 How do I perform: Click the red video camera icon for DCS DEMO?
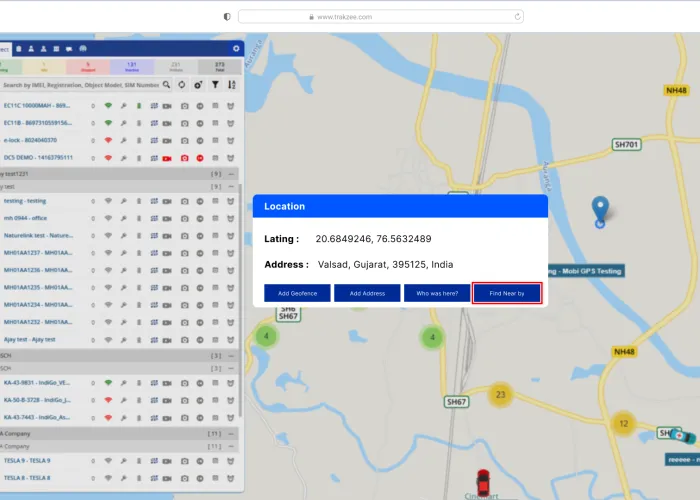coord(168,157)
